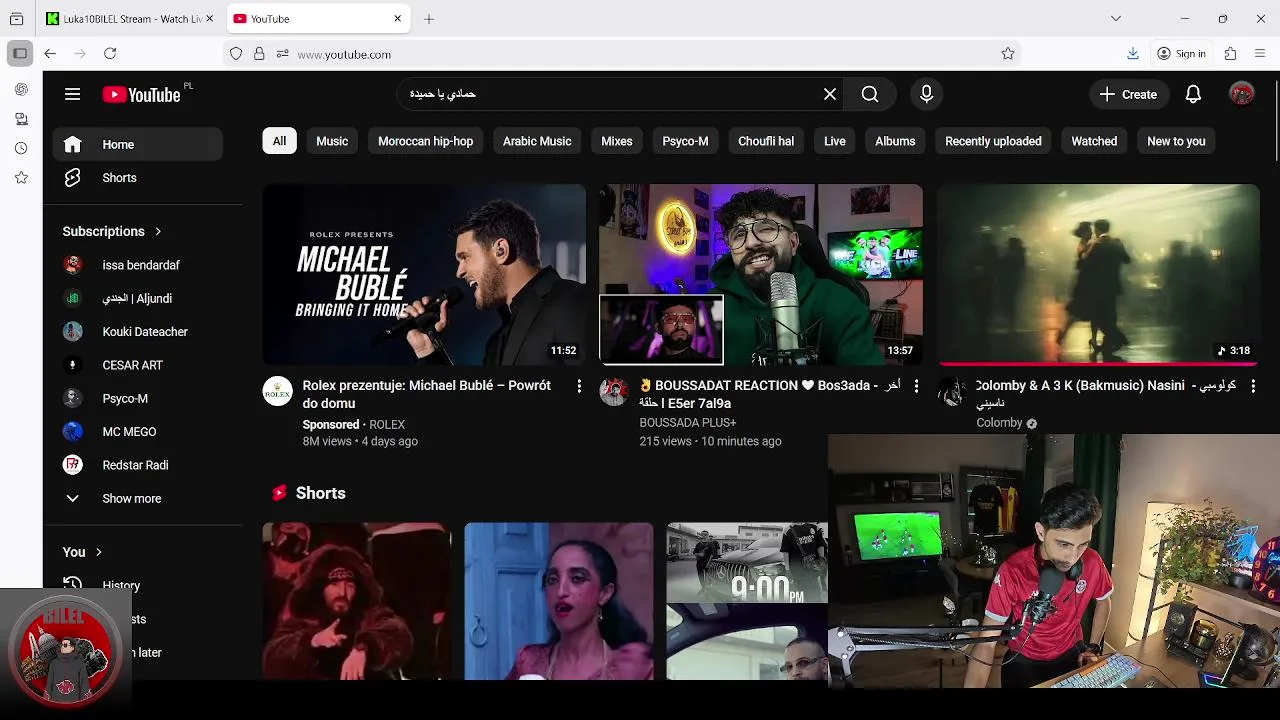This screenshot has height=720, width=1280.
Task: Start voice search with microphone
Action: tap(926, 94)
